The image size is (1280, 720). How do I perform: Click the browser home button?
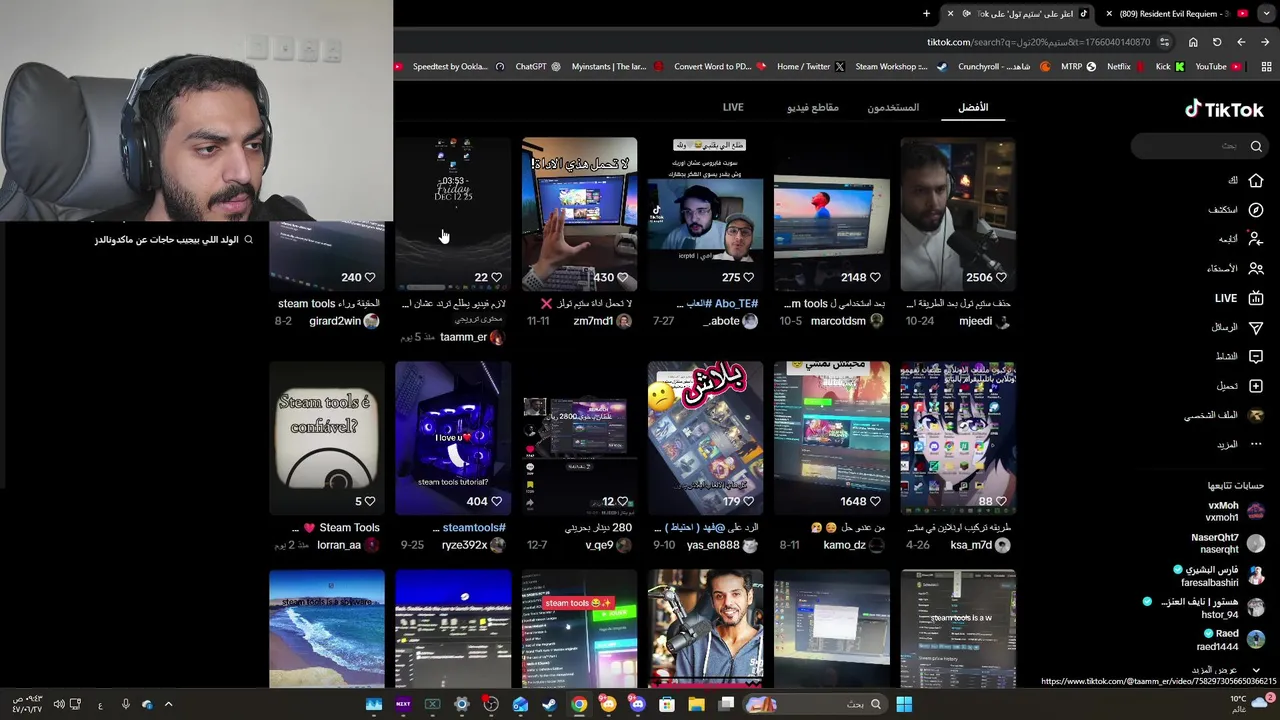click(1193, 42)
